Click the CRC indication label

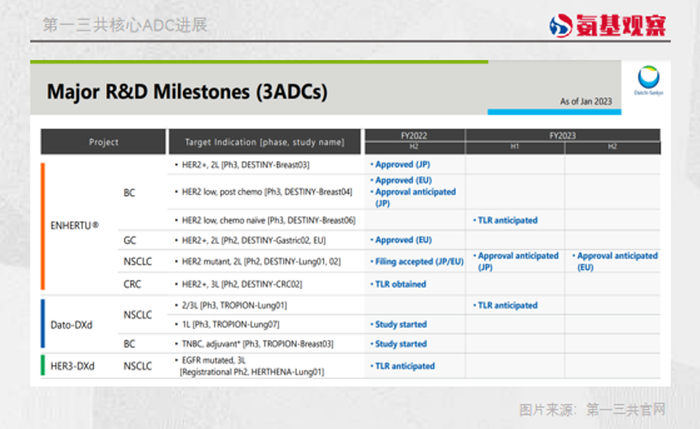coord(132,284)
